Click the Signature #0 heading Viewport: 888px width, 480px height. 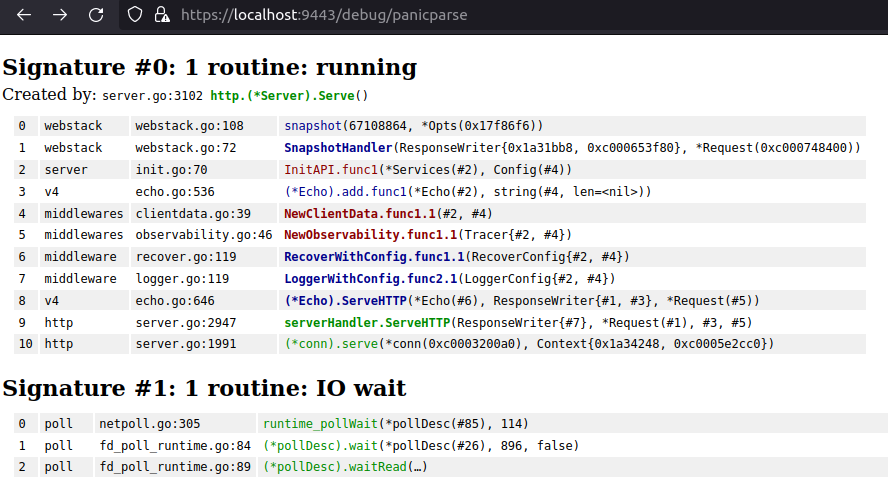click(209, 68)
